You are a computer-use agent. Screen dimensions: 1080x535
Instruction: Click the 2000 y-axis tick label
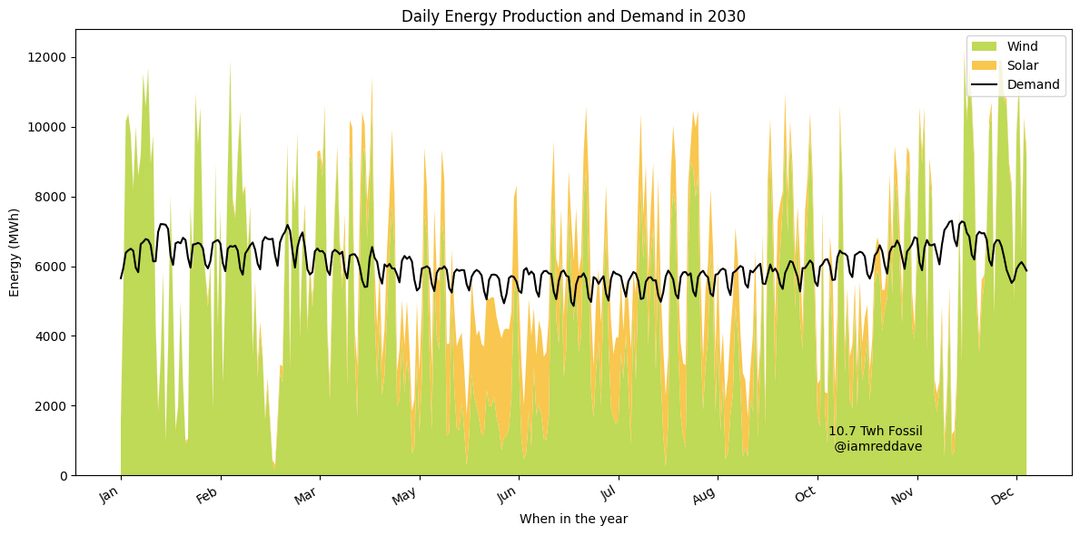[x=50, y=406]
